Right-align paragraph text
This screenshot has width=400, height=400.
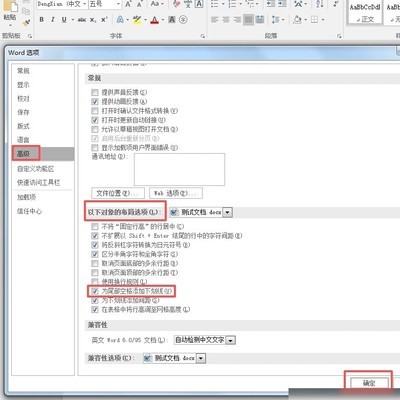[237, 20]
